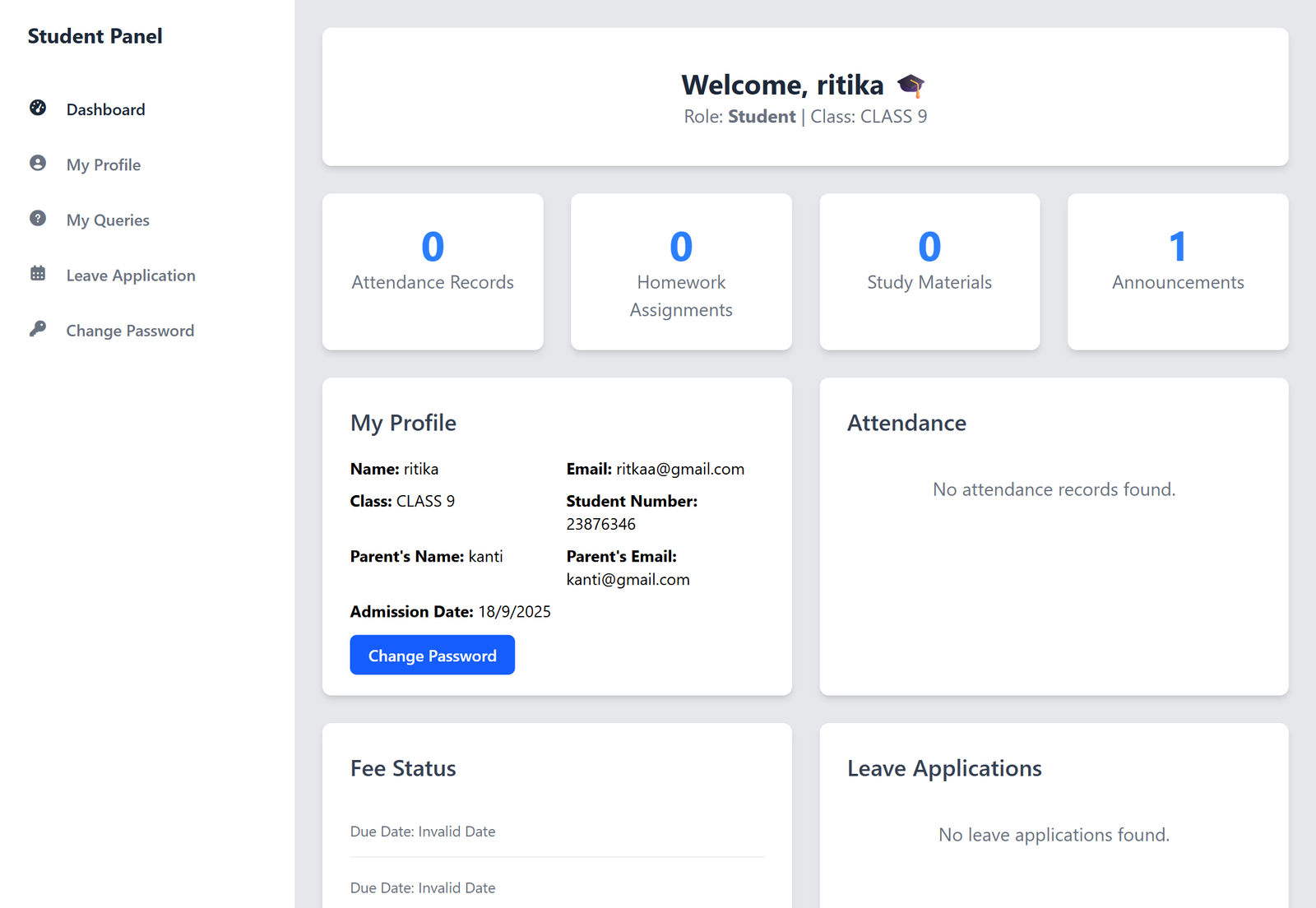
Task: Click the parent's email kanti@gmail.com
Action: [x=628, y=579]
